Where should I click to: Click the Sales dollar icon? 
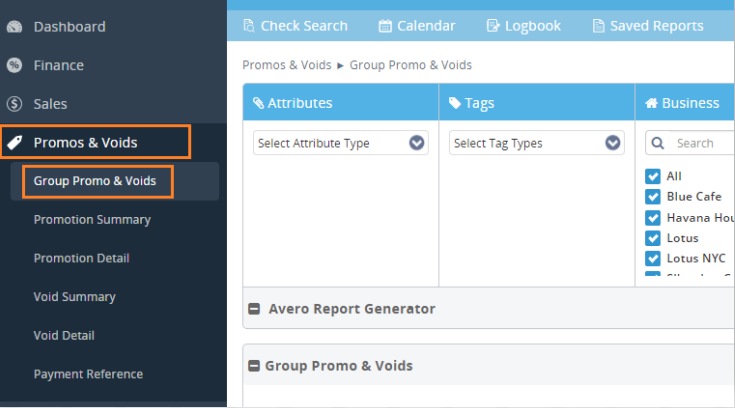(x=14, y=104)
